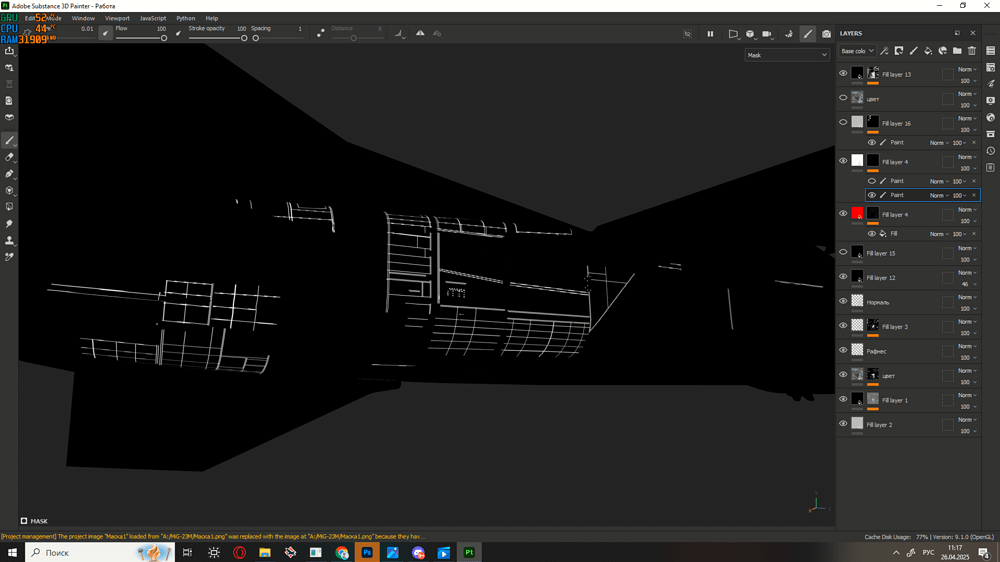Open the camera screenshot icon in viewport toolbar
Viewport: 1000px width, 562px height.
click(x=826, y=34)
